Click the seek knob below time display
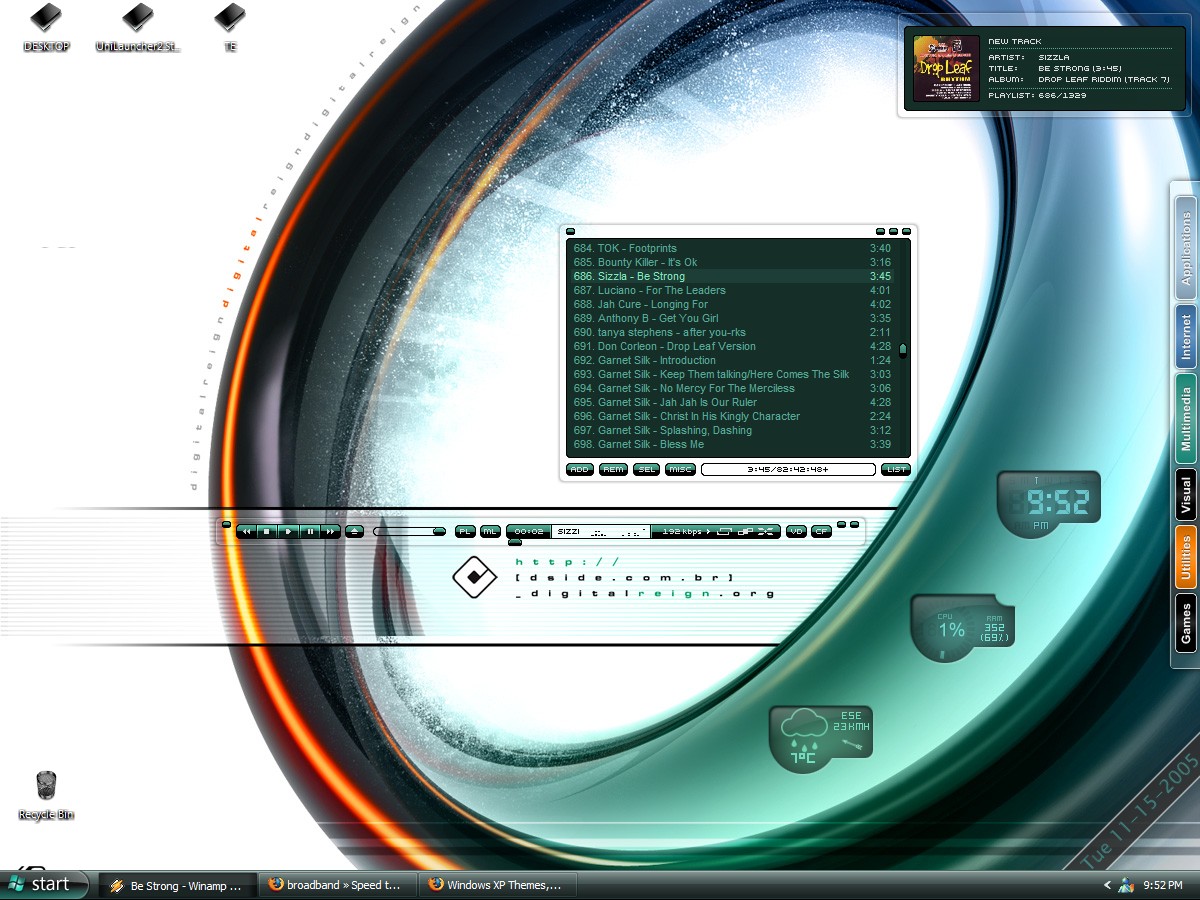This screenshot has height=900, width=1200. tap(514, 543)
